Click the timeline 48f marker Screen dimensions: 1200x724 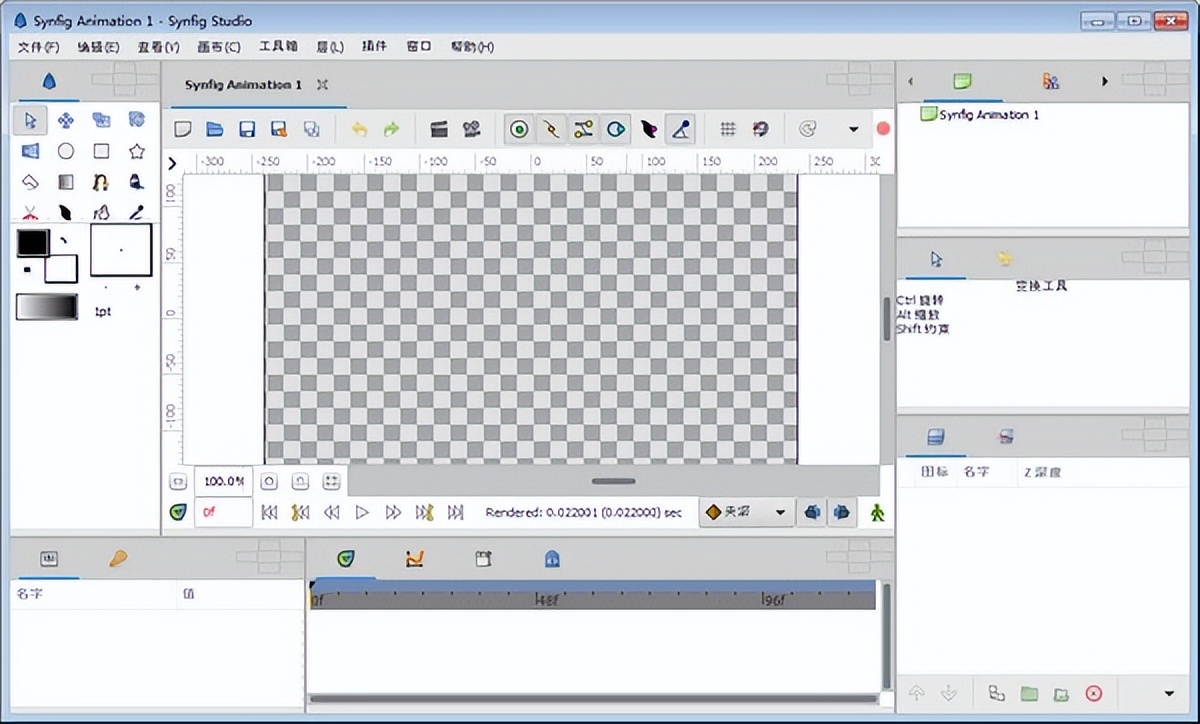547,600
